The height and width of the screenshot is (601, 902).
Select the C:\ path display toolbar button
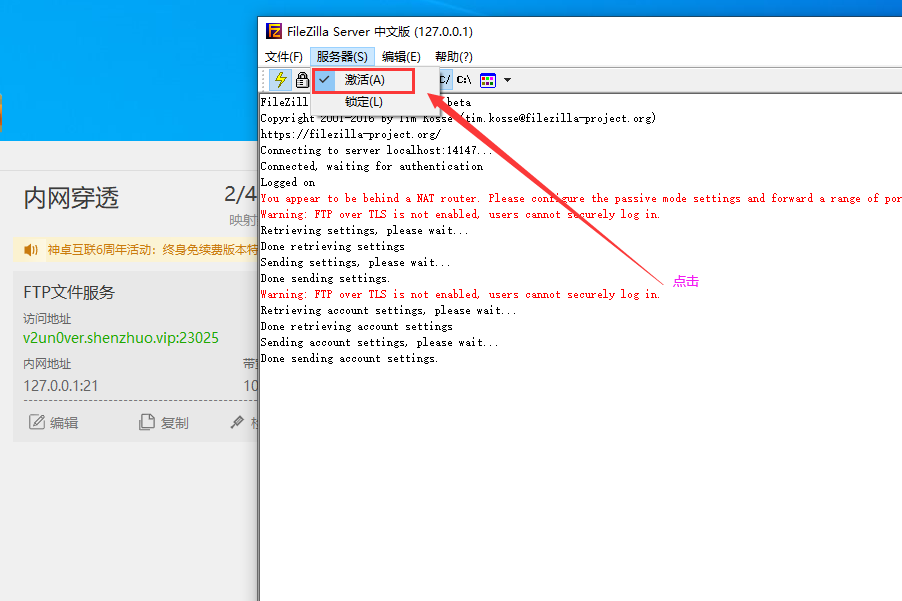(x=464, y=80)
